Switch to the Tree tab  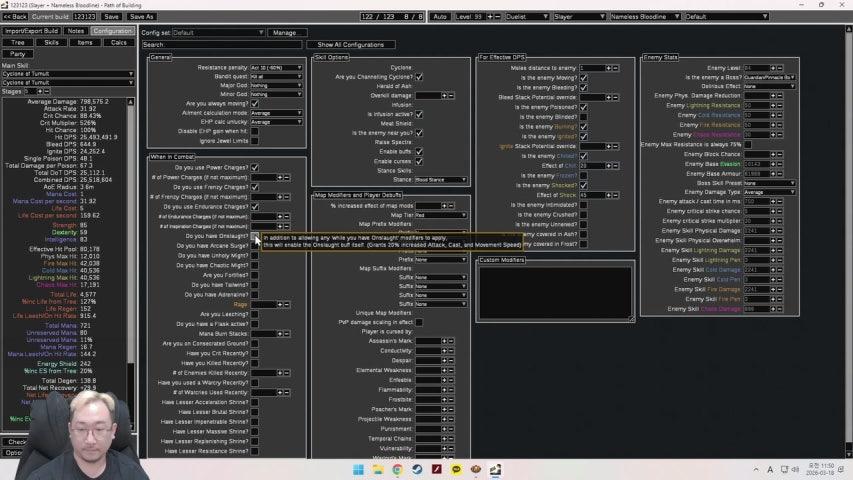tap(18, 42)
